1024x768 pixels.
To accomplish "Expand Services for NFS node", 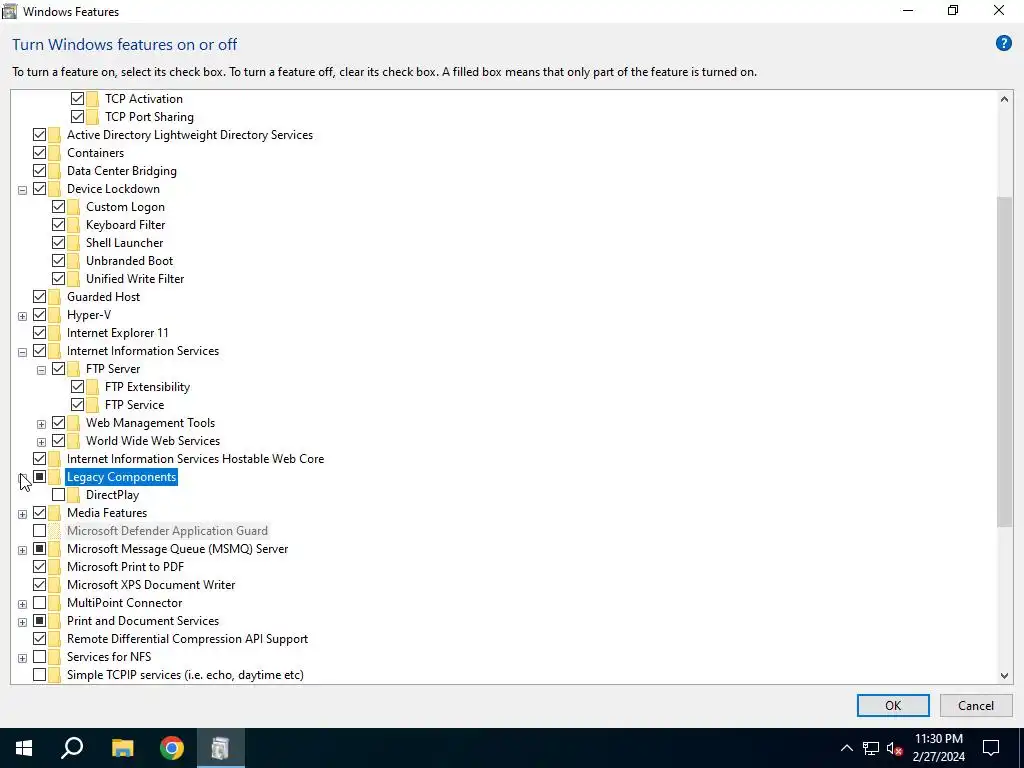I will tap(22, 658).
